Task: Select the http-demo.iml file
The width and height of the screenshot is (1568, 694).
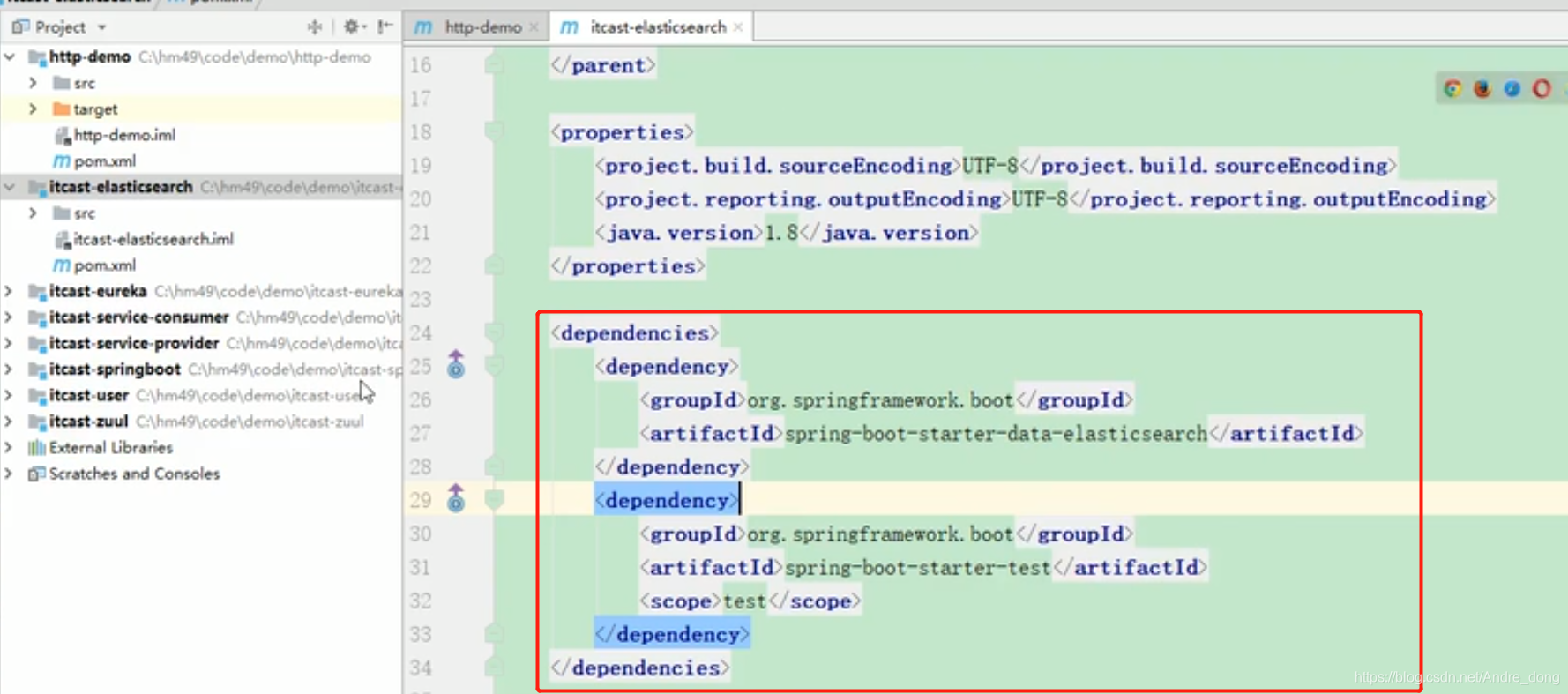Action: 124,135
